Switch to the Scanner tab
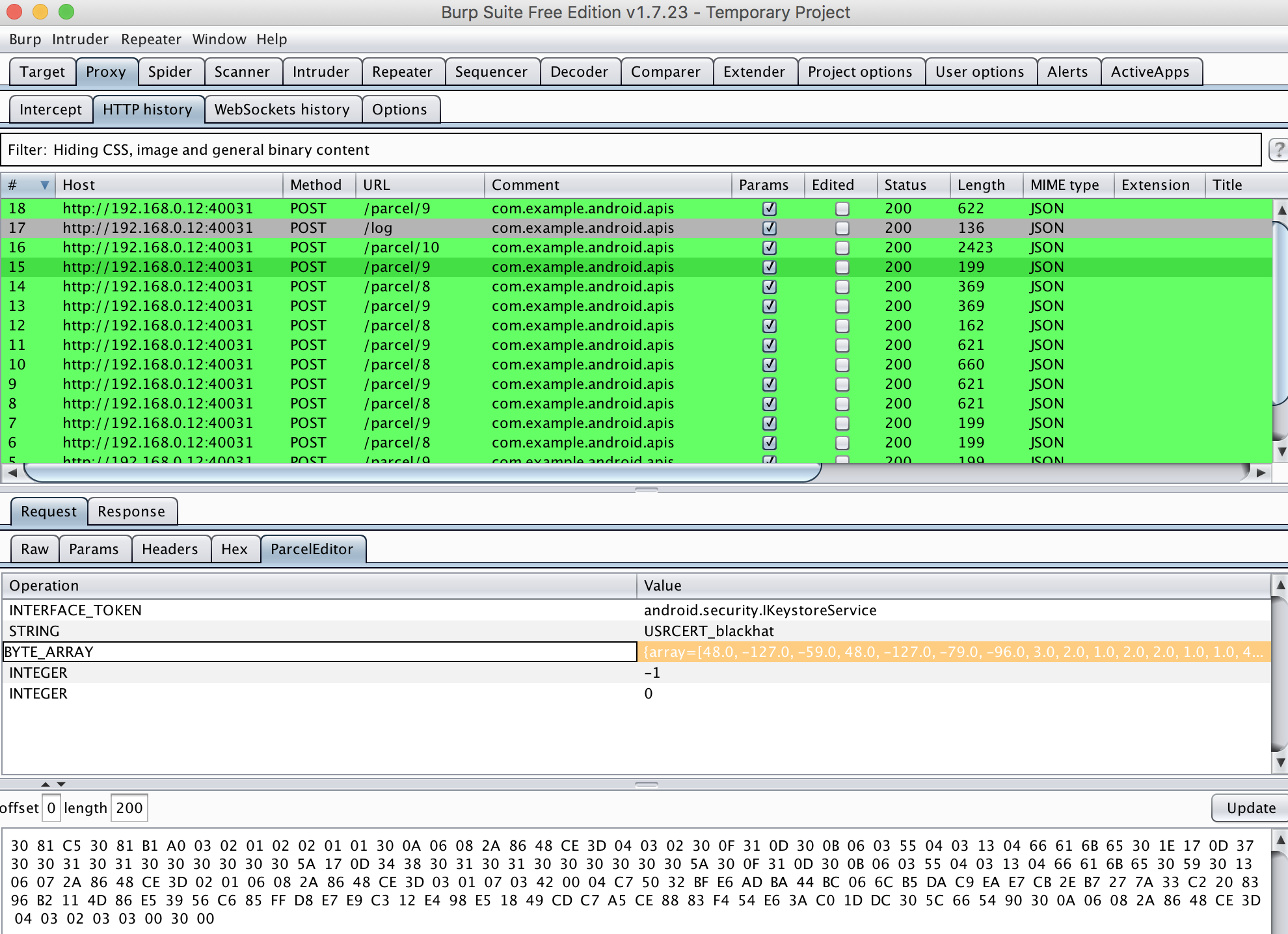1288x934 pixels. [x=242, y=72]
